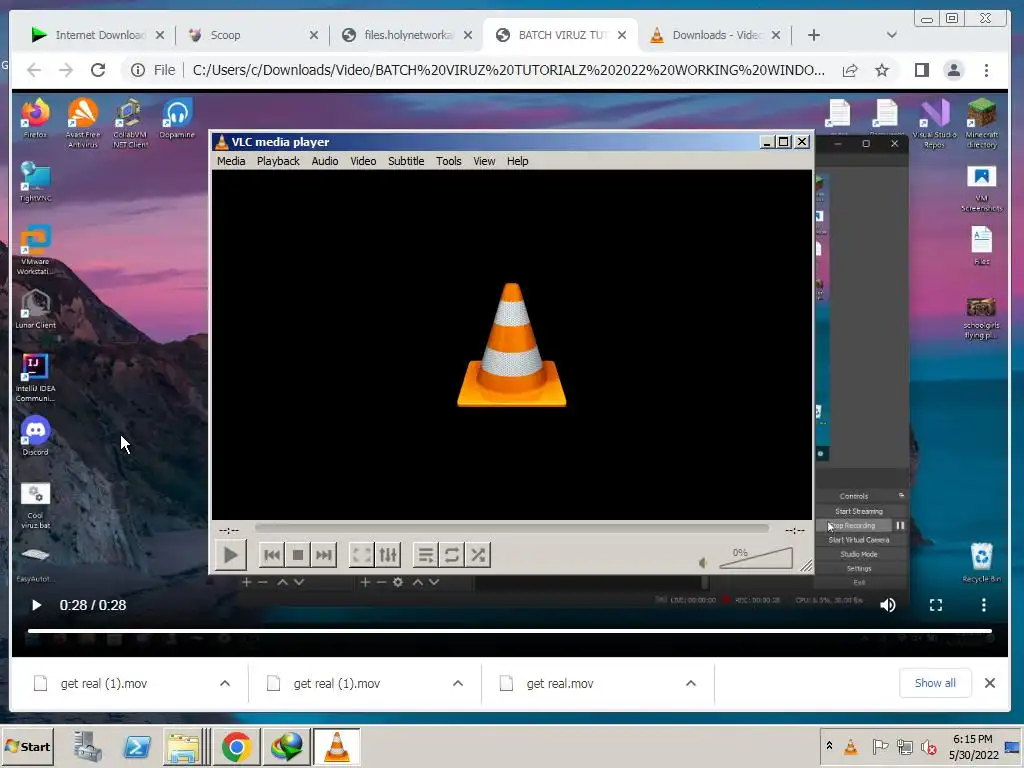Click Show all downloads
This screenshot has height=768, width=1024.
tap(935, 683)
